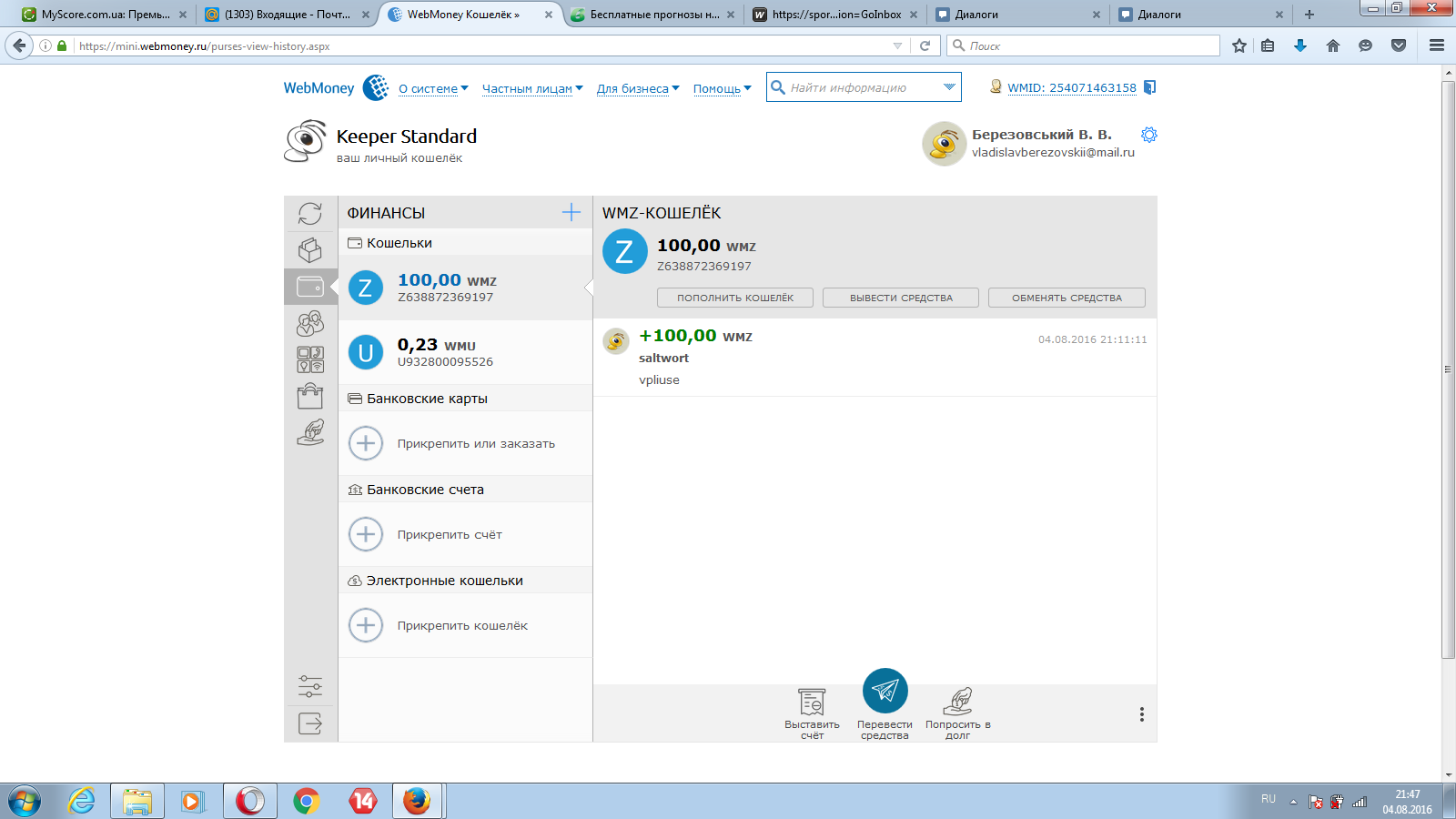Screen dimensions: 1456x819
Task: Click the ОБМЕНЯТЬ СРЕДСТВА button
Action: tap(1067, 298)
